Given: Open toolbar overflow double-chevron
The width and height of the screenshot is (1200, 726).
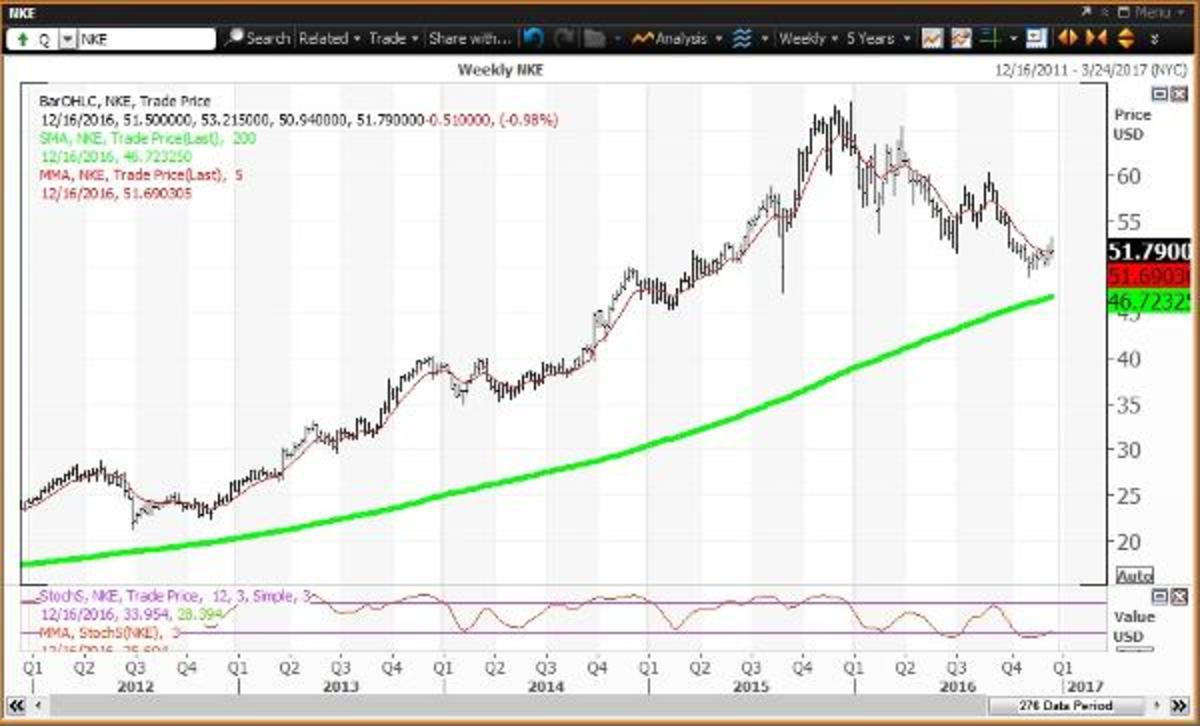Looking at the screenshot, I should point(1155,39).
